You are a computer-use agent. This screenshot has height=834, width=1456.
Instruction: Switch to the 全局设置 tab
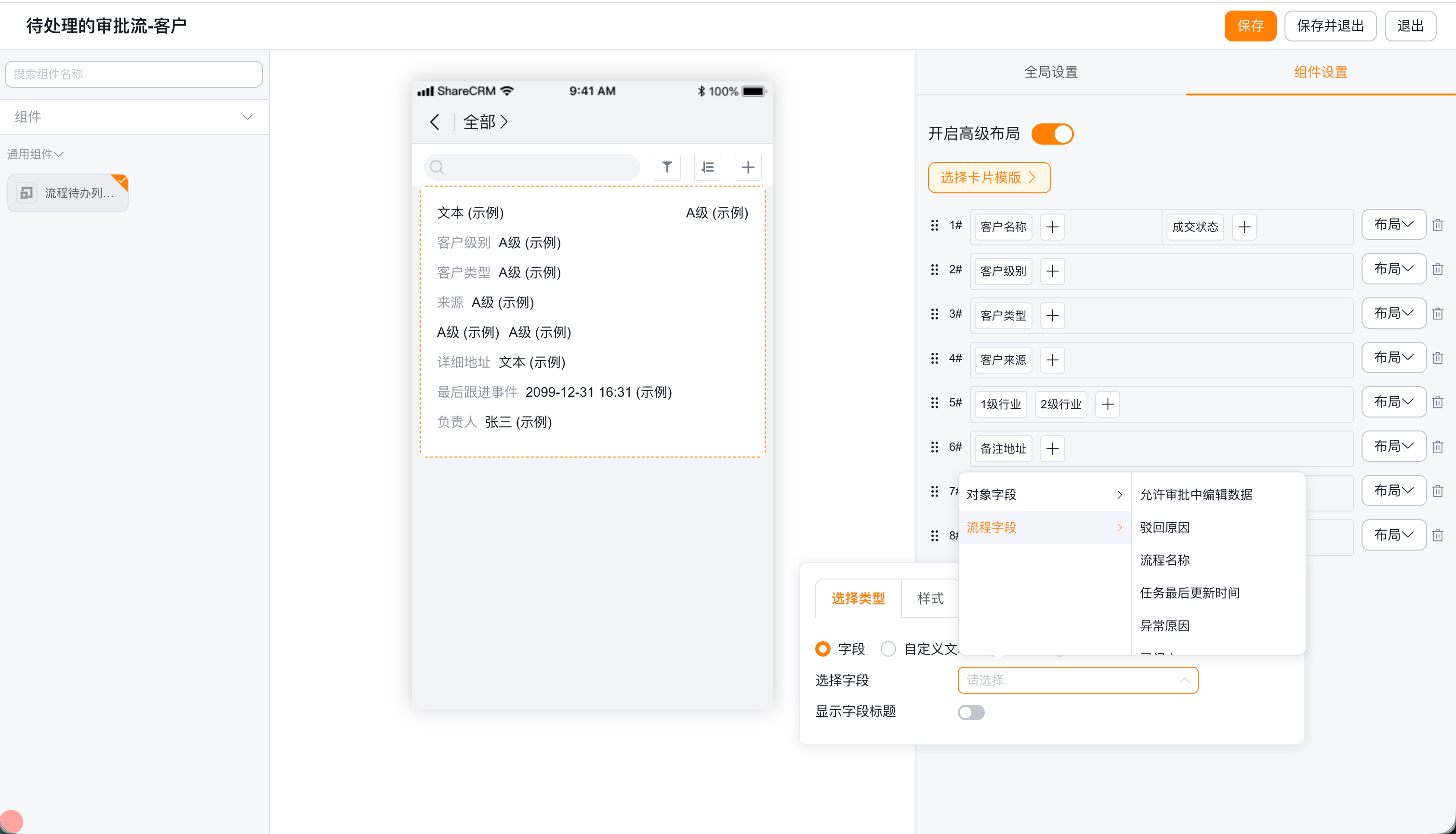(x=1051, y=72)
